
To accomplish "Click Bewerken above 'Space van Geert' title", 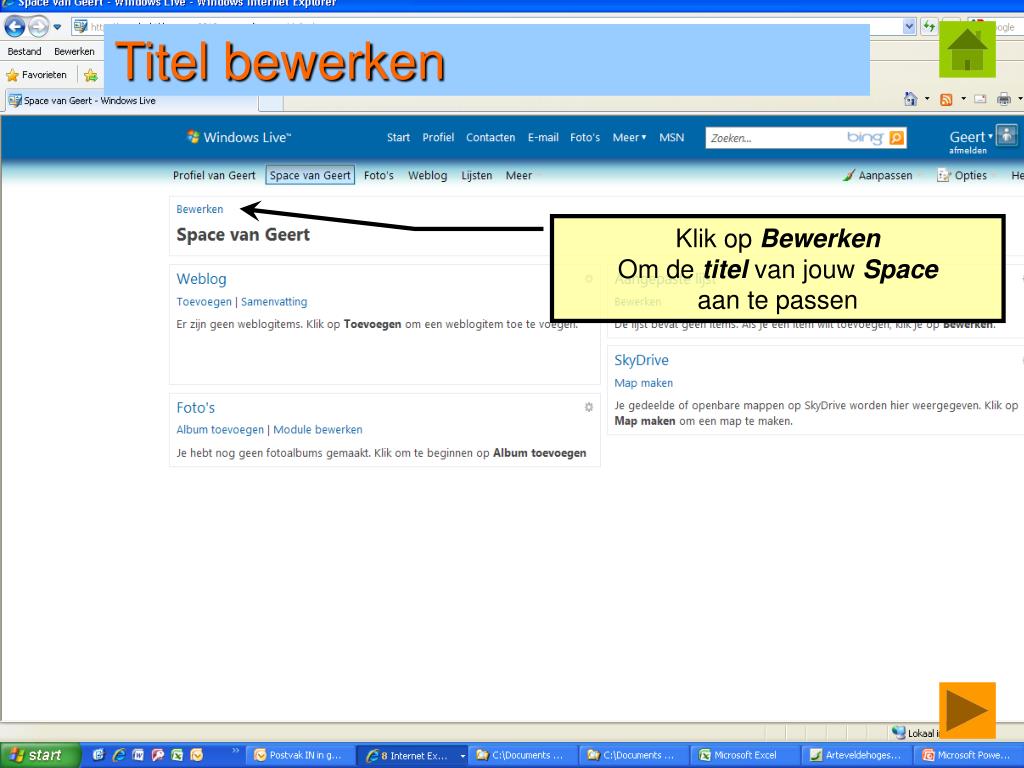I will click(200, 210).
